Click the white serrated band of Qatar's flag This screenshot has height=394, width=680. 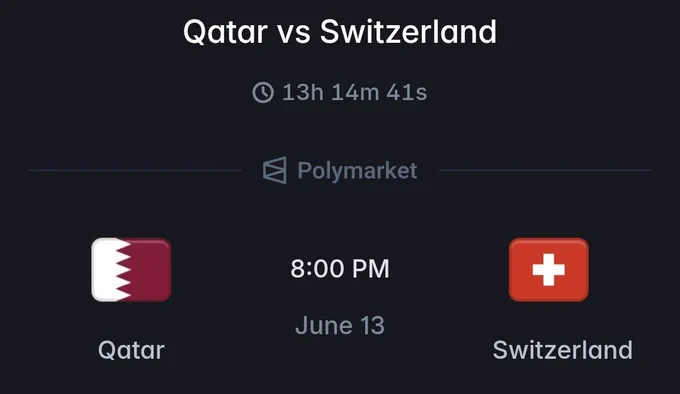coord(108,270)
